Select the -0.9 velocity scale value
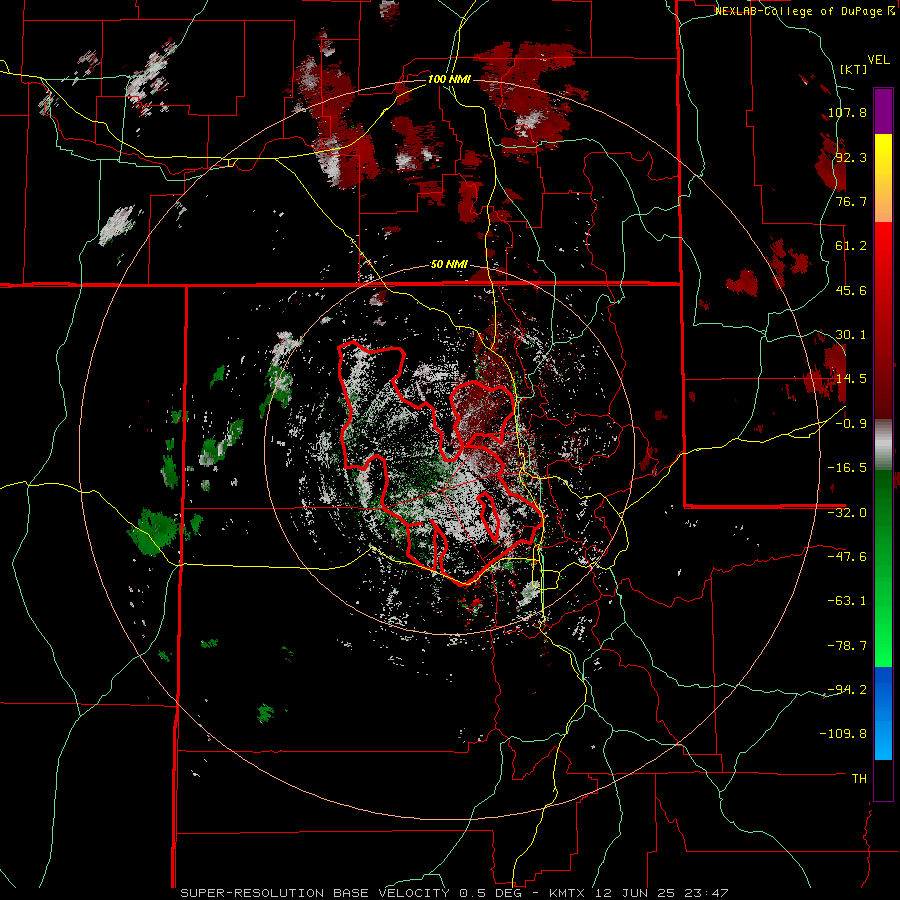This screenshot has width=900, height=900. coord(851,424)
